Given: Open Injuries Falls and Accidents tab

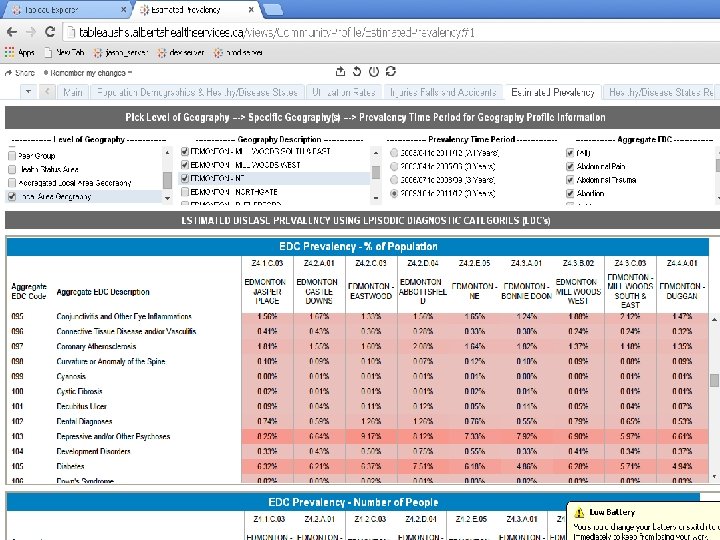Looking at the screenshot, I should [443, 92].
